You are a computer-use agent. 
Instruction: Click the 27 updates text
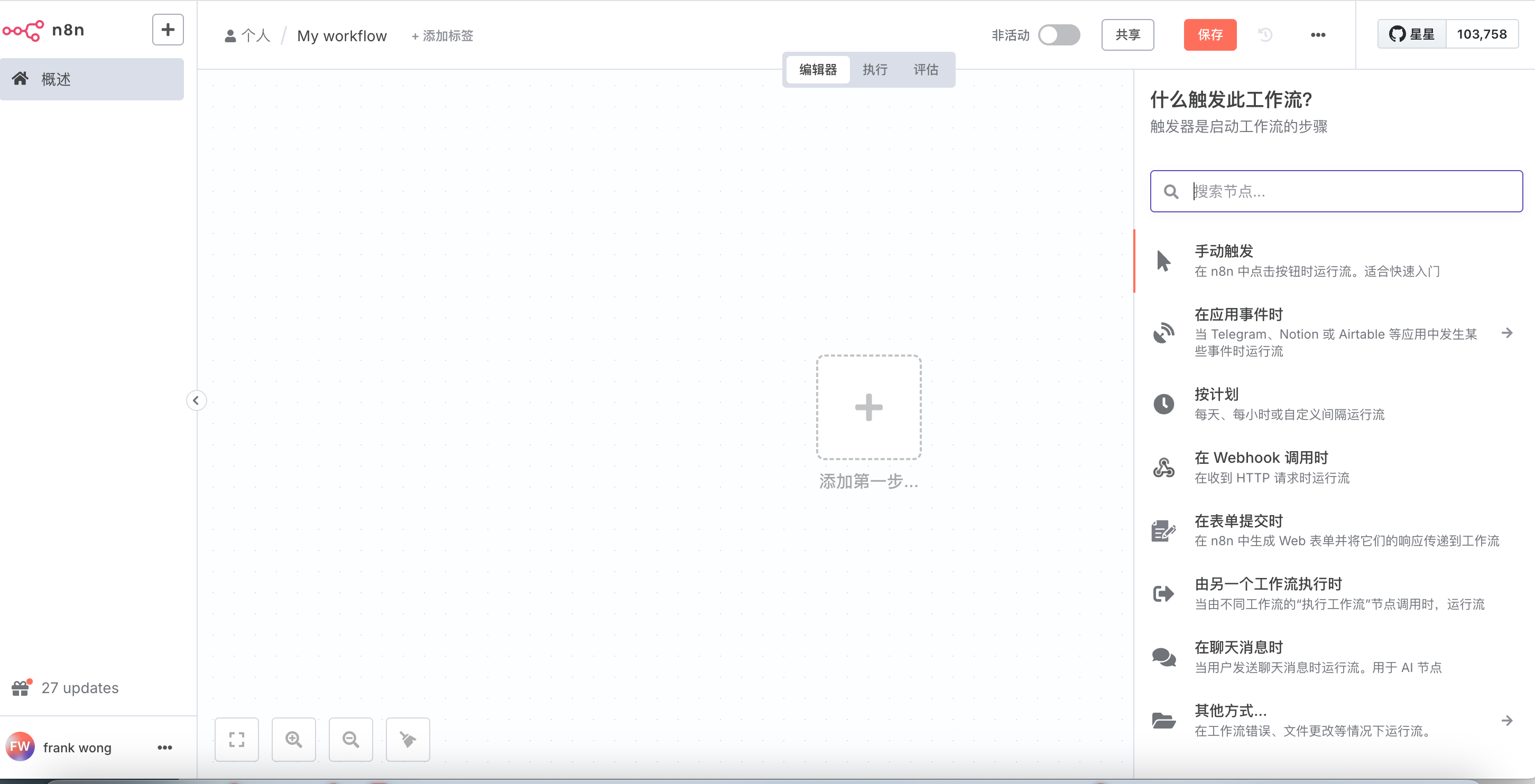(x=80, y=688)
